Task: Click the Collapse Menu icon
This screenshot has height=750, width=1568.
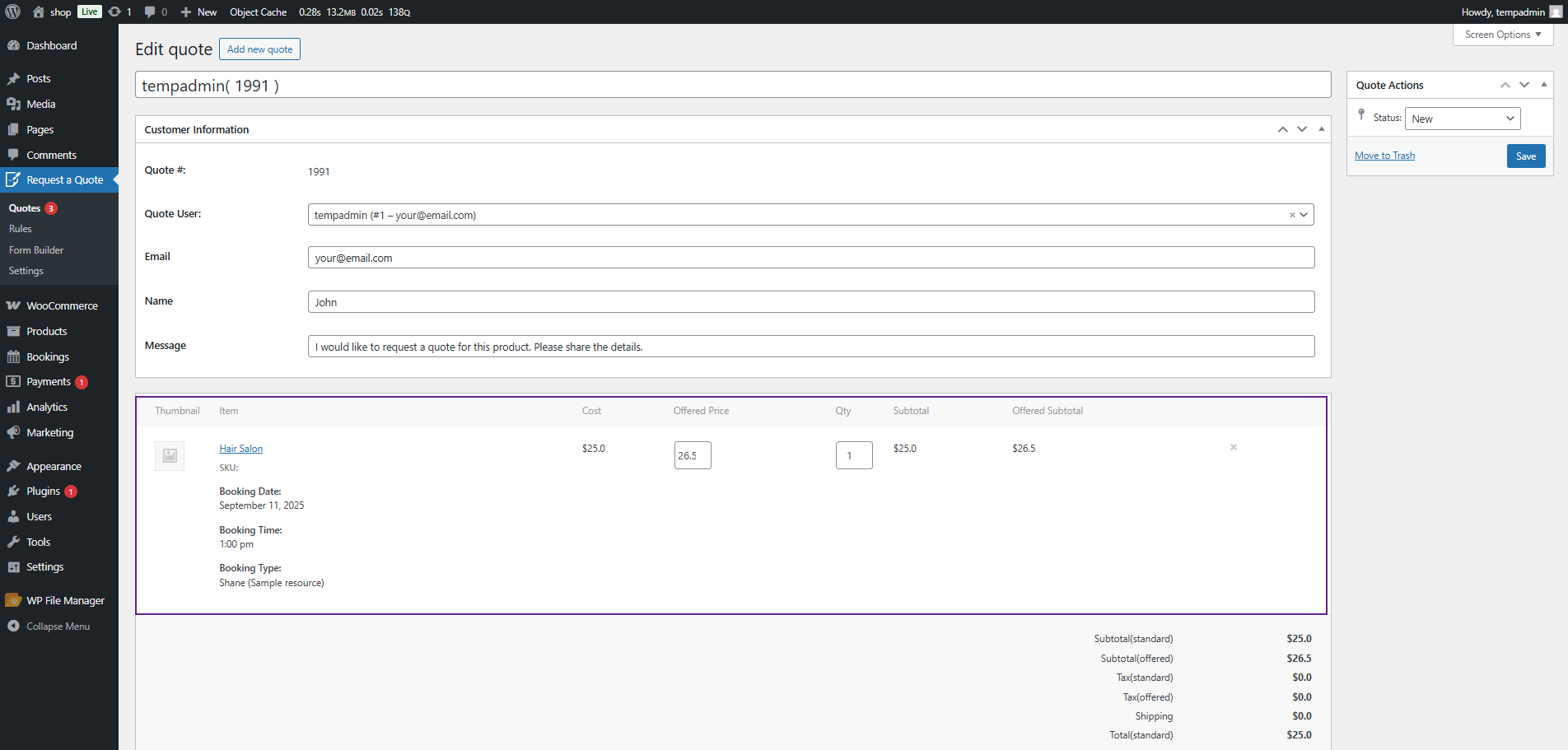Action: pyautogui.click(x=13, y=626)
